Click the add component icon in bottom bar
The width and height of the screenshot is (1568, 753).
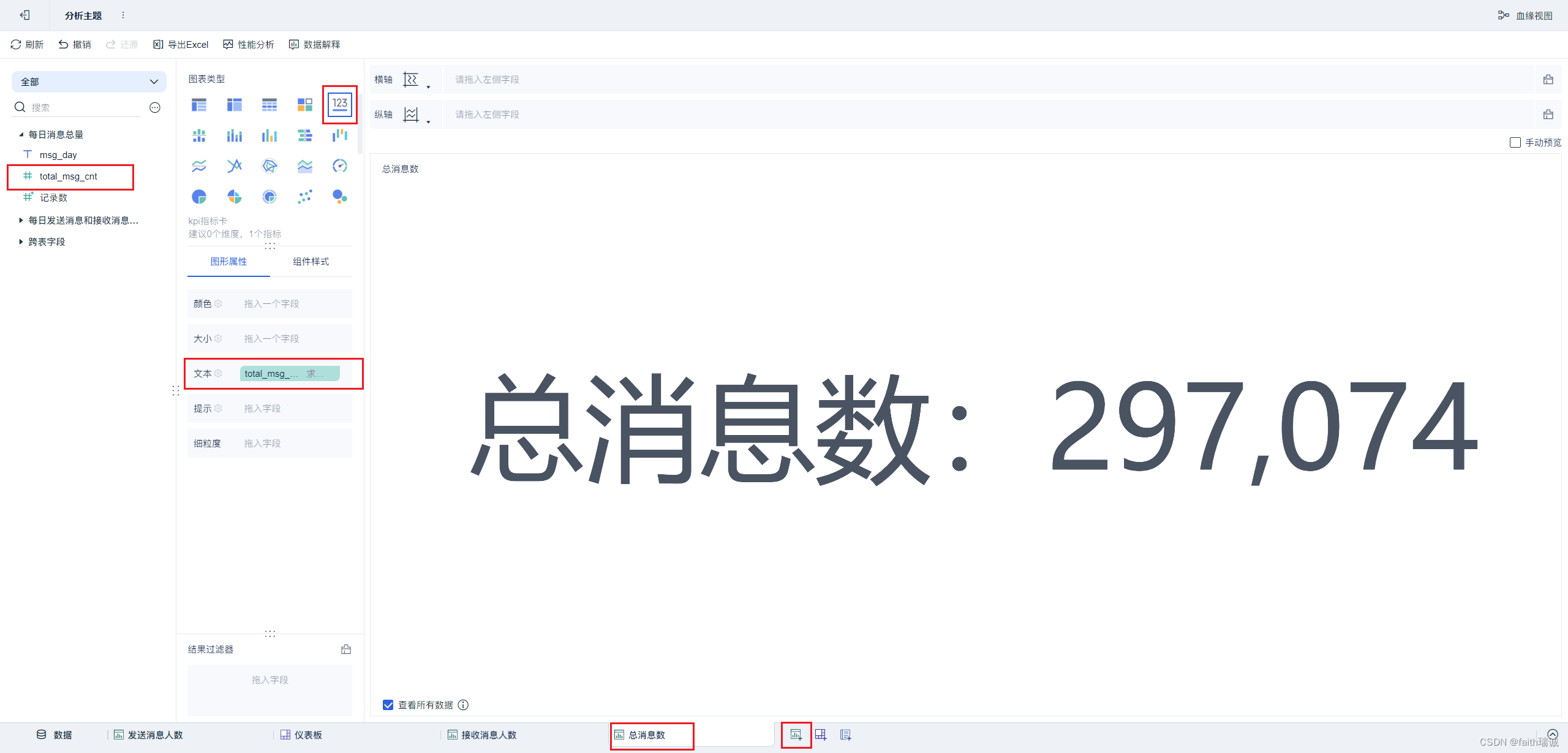click(x=796, y=735)
